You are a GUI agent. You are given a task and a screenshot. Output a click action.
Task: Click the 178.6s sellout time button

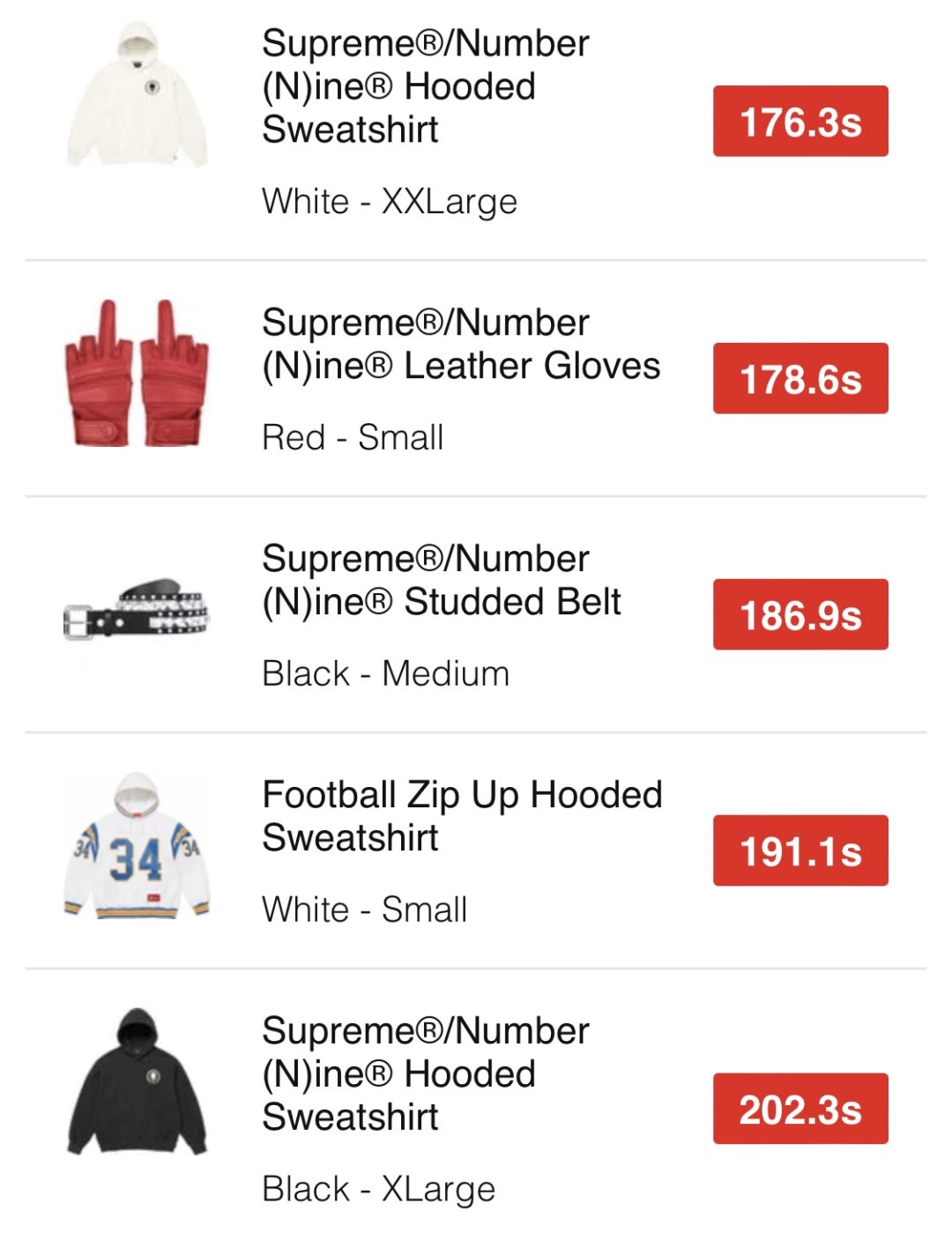pos(800,379)
